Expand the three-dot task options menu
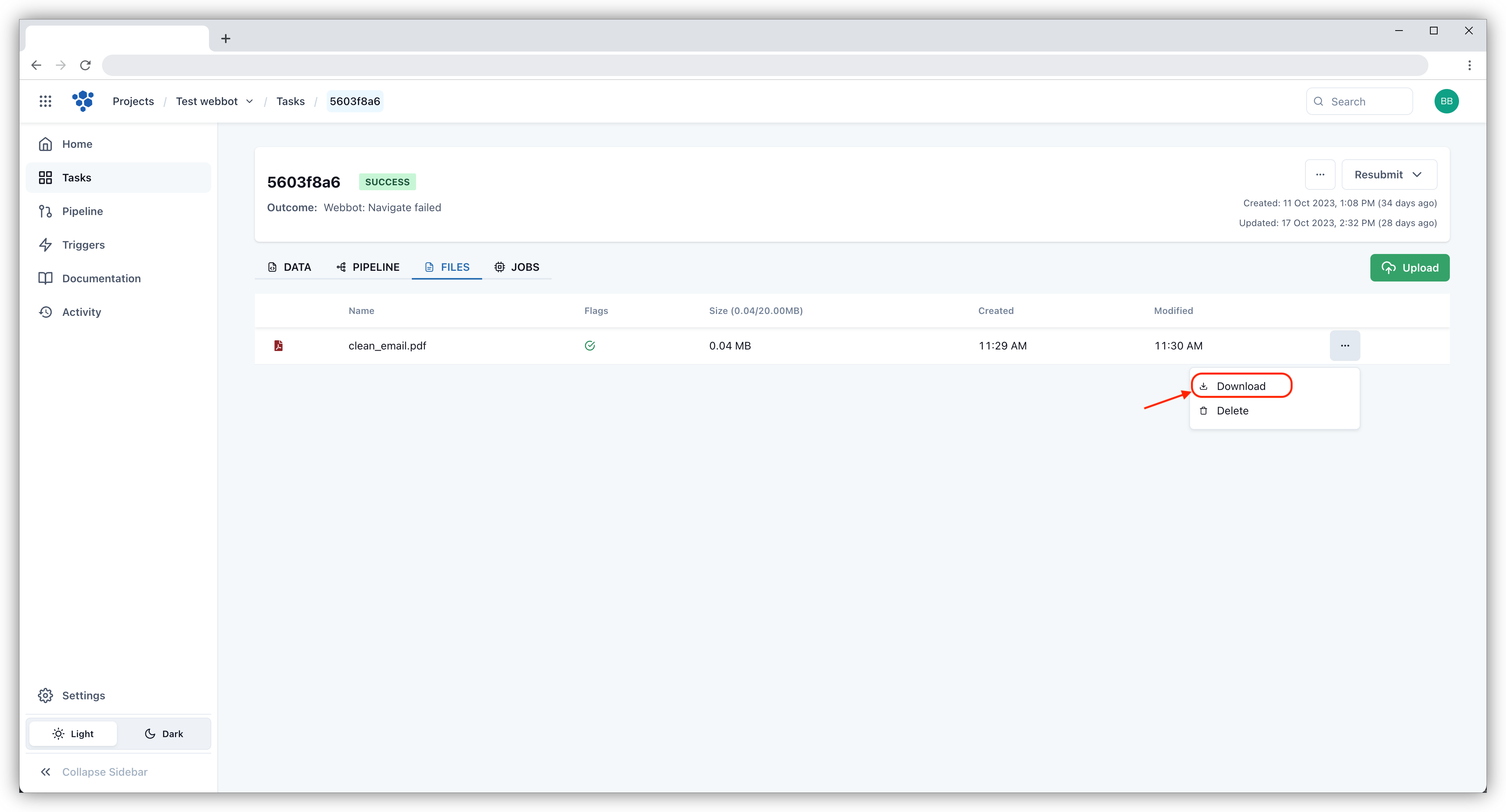 [1320, 174]
